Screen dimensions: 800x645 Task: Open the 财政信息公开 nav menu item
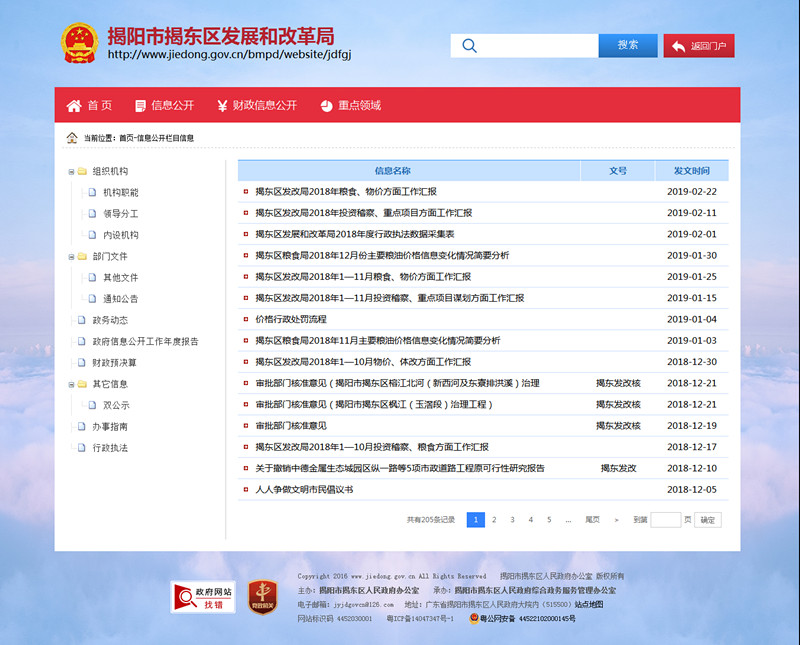point(257,106)
